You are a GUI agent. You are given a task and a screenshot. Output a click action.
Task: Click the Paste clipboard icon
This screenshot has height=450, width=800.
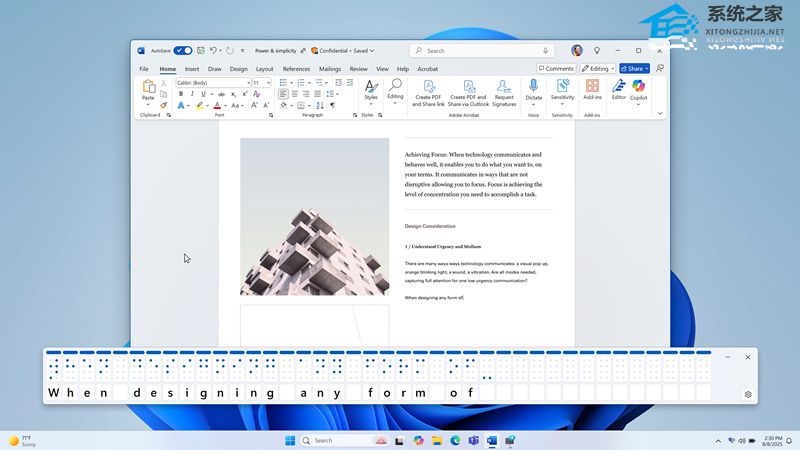coord(148,88)
